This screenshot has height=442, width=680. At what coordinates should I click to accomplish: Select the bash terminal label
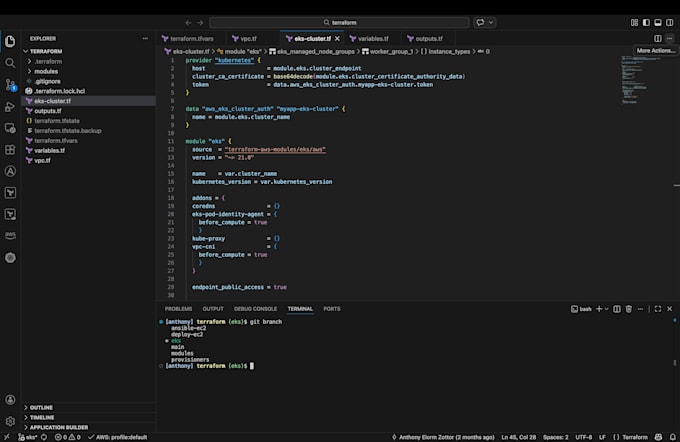coord(581,309)
